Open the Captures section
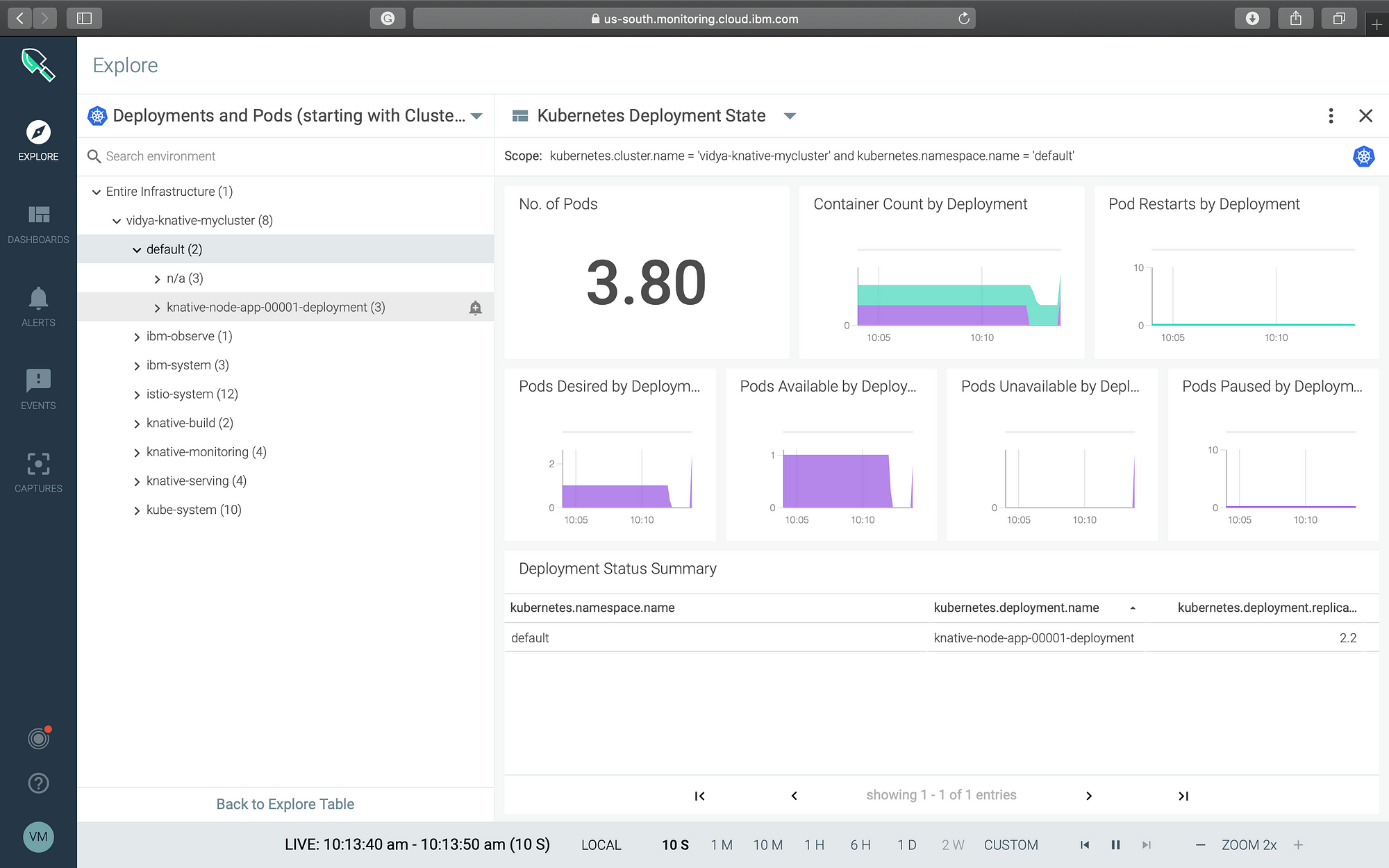The image size is (1389, 868). point(38,472)
